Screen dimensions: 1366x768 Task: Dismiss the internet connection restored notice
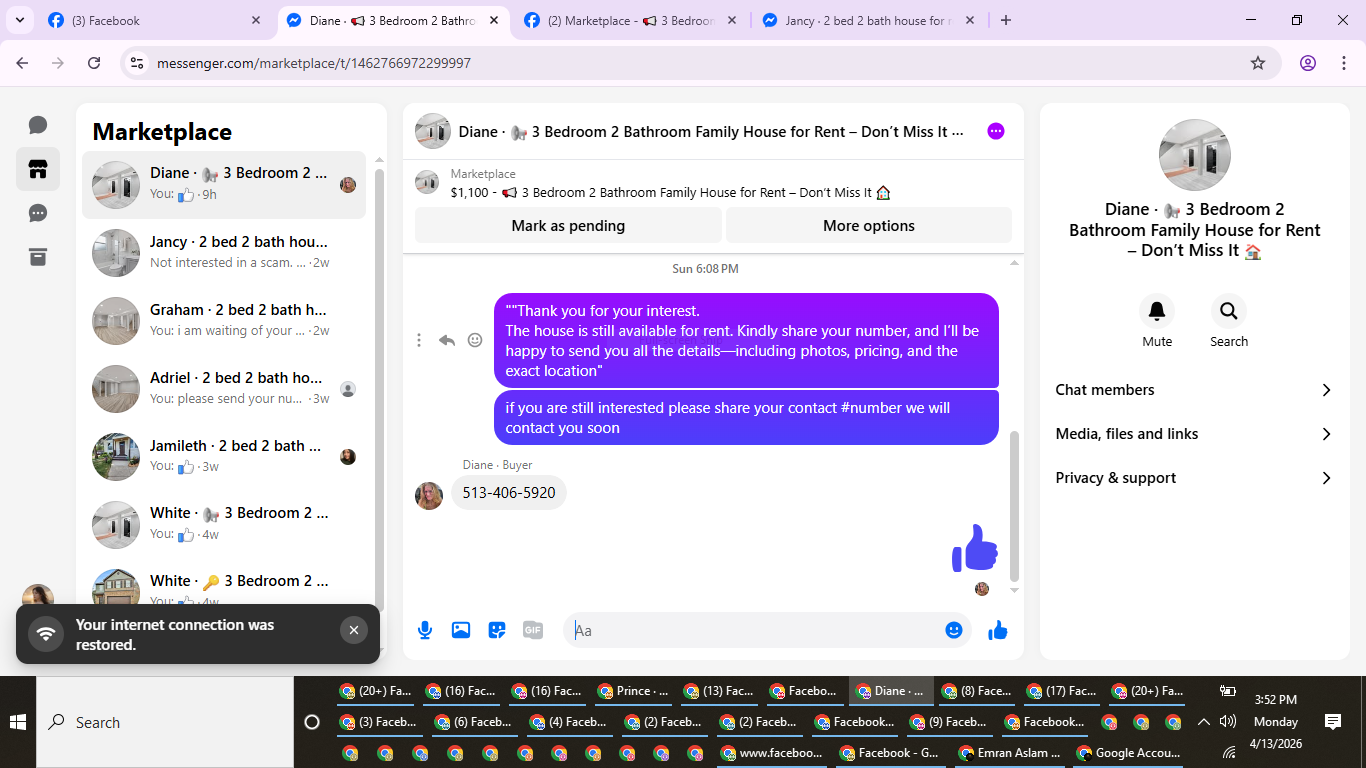(x=353, y=630)
